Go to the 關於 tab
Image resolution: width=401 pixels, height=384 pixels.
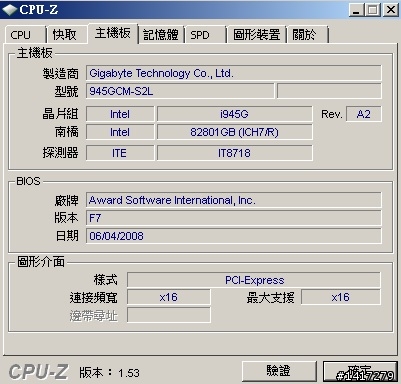pos(308,35)
